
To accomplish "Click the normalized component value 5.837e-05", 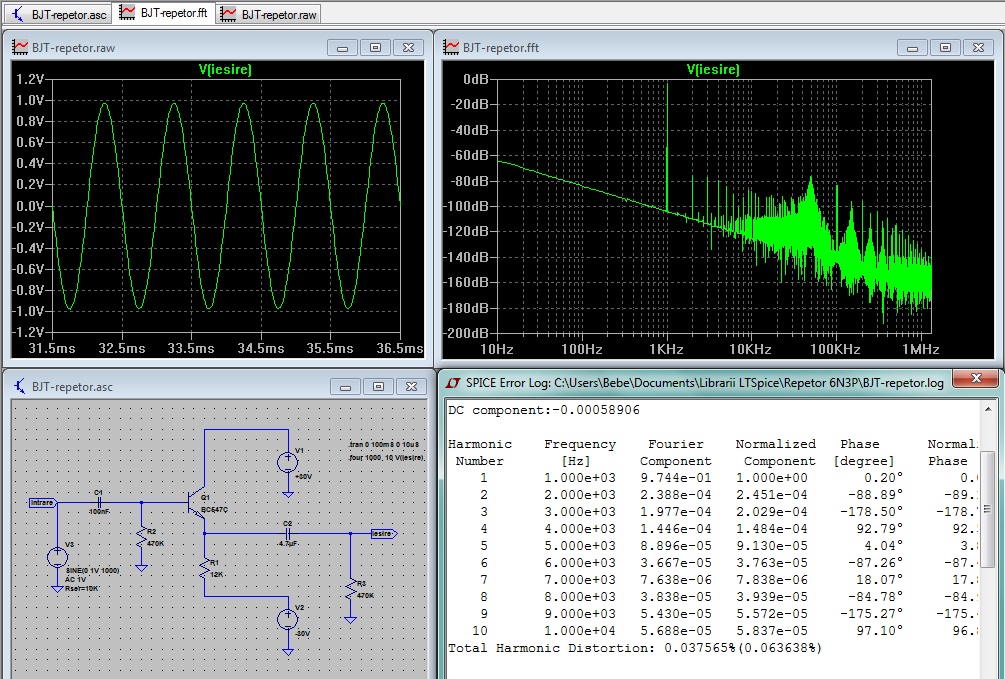I will coord(772,631).
